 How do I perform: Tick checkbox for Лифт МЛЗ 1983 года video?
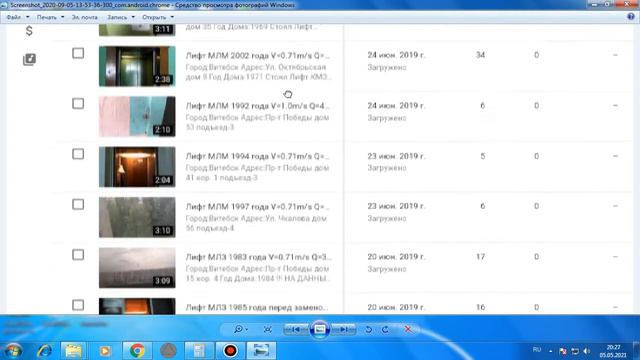pyautogui.click(x=78, y=255)
